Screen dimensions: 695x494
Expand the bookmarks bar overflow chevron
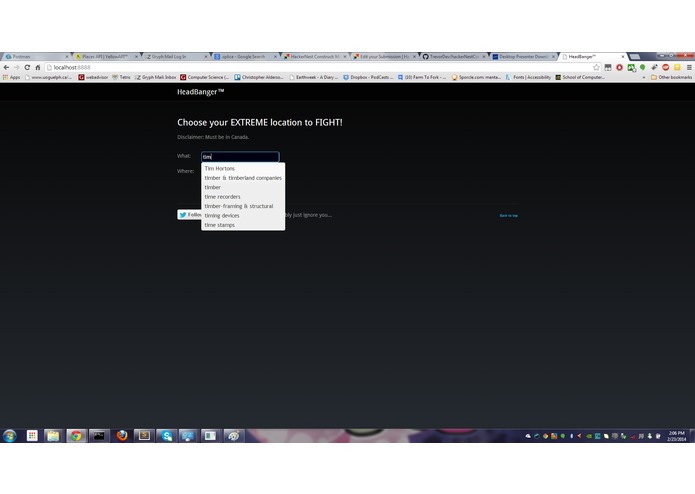[x=644, y=77]
